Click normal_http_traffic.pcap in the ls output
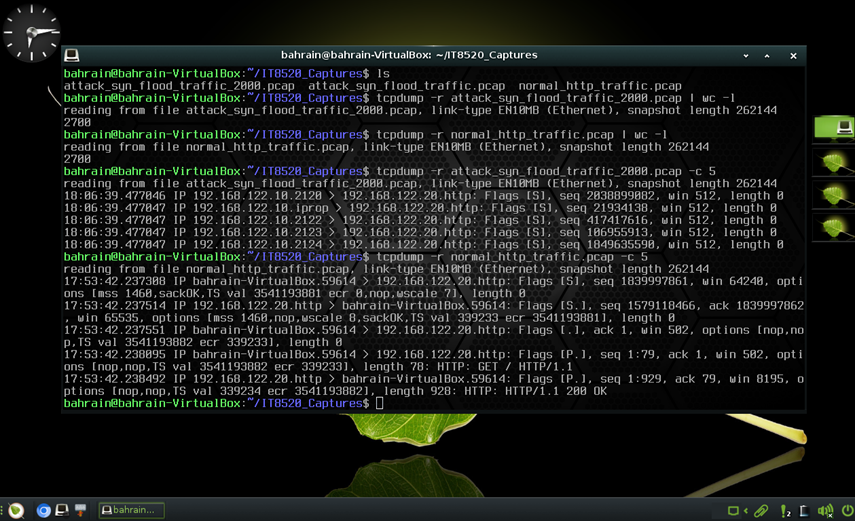The height and width of the screenshot is (521, 855). point(600,86)
